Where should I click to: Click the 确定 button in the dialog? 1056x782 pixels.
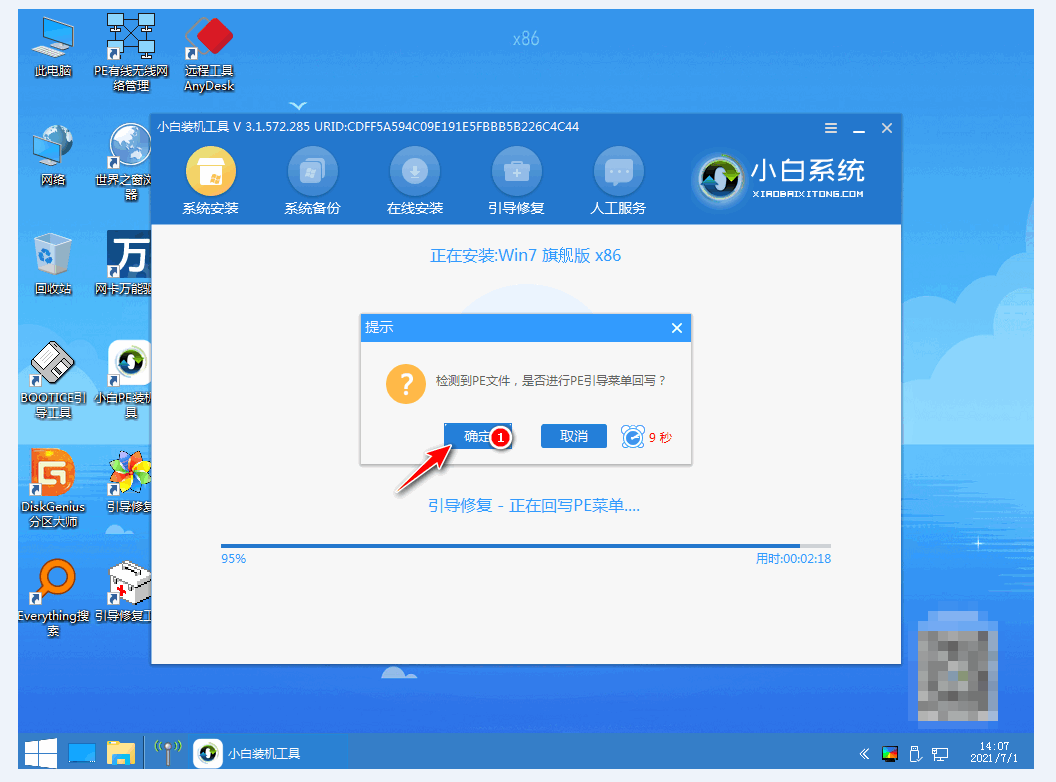click(477, 436)
